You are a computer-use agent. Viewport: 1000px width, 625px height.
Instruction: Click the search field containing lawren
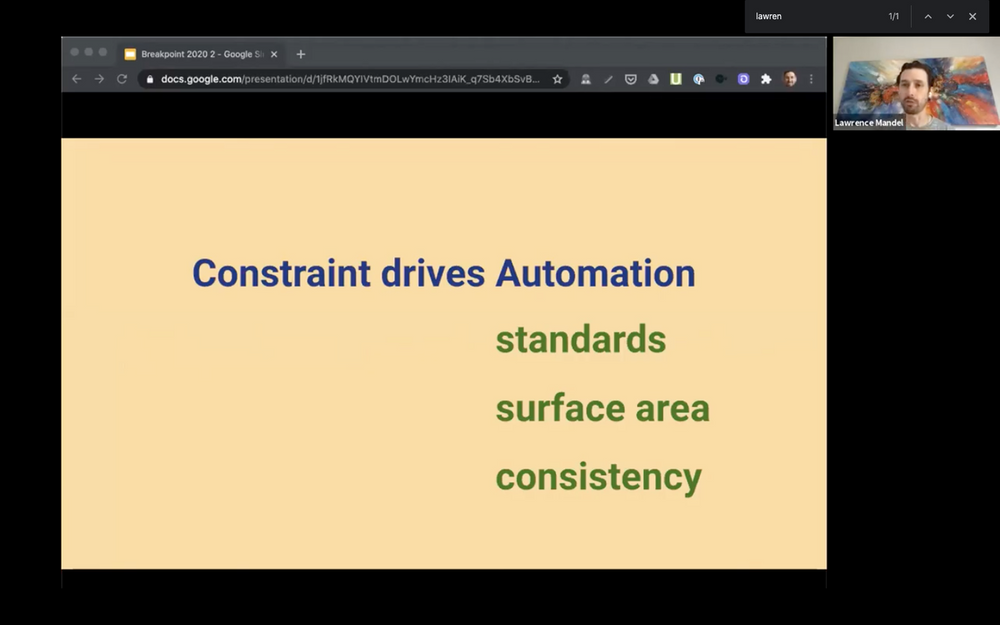tap(820, 16)
